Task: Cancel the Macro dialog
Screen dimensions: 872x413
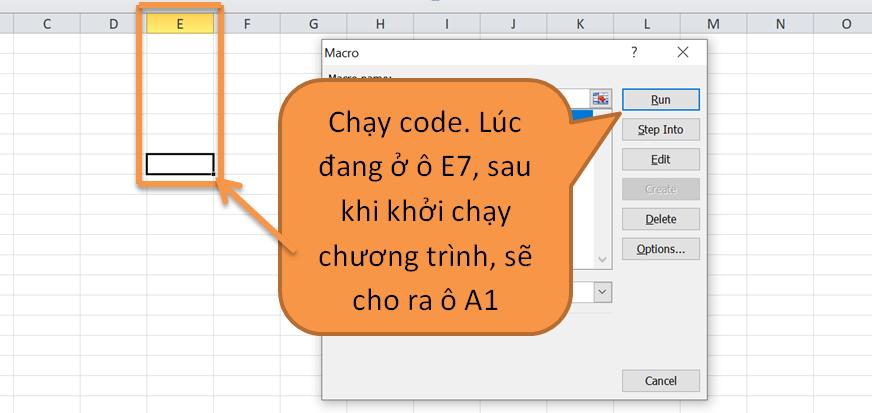Action: tap(661, 381)
